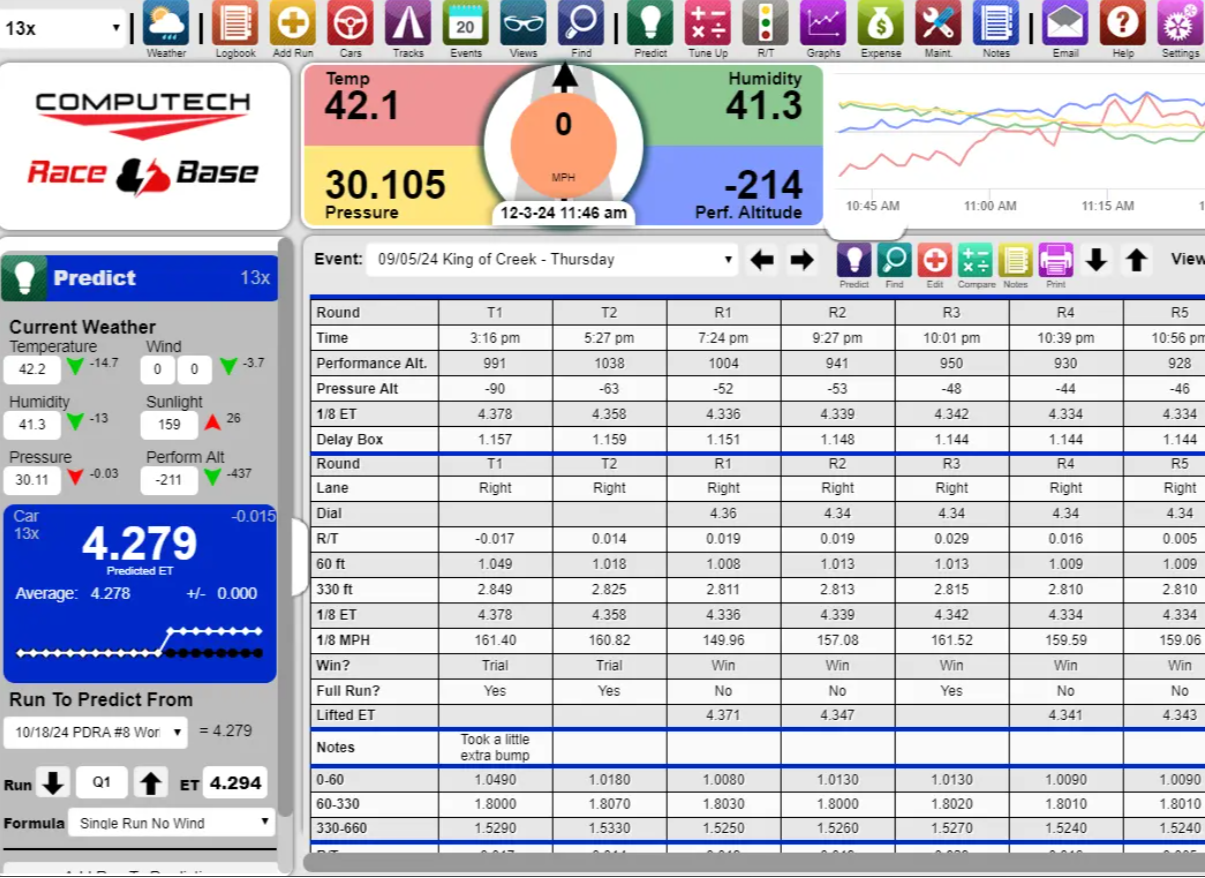Click the Compare icon in event toolbar

[976, 261]
